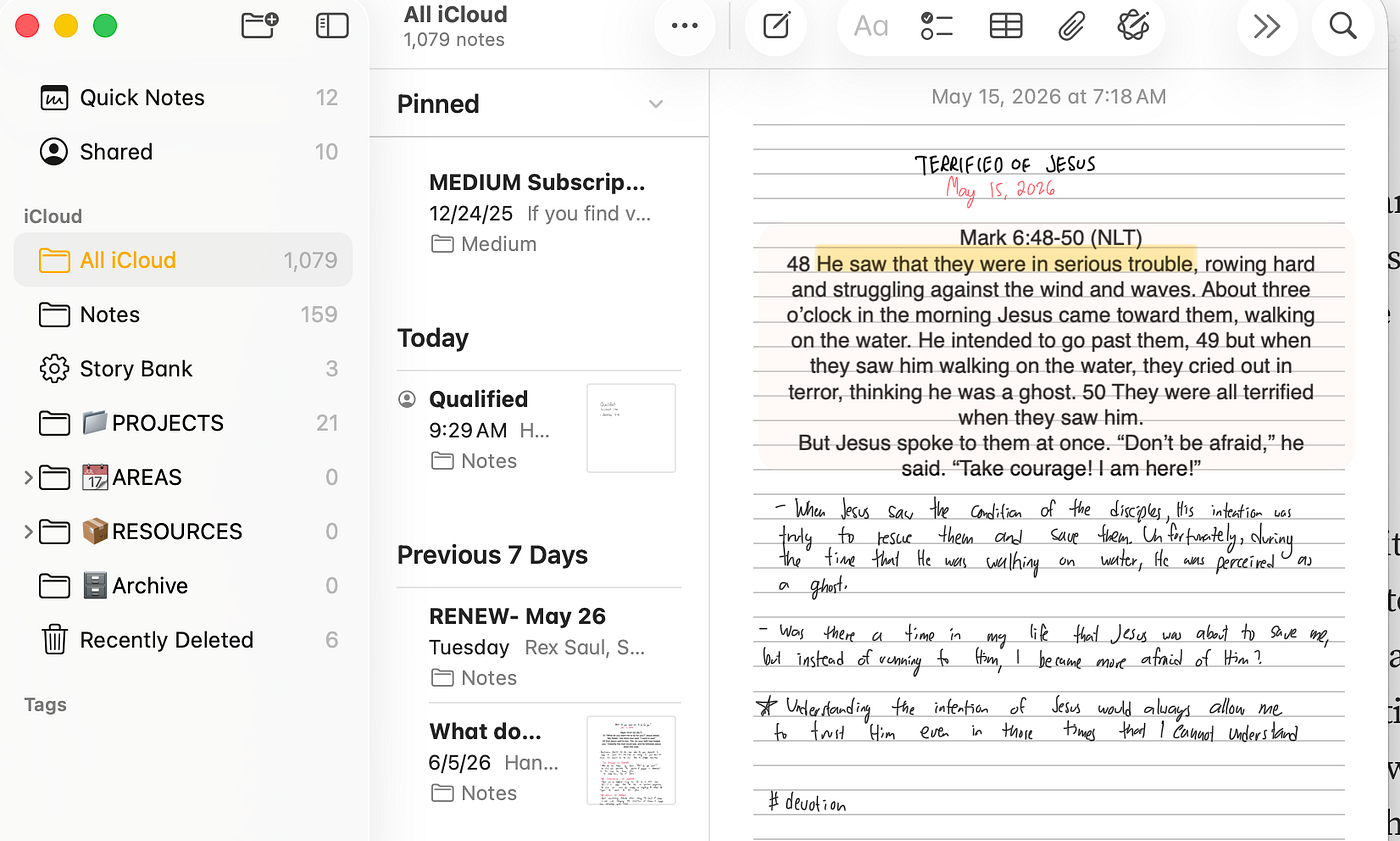
Task: Open the Qualified note from today
Action: coord(540,428)
